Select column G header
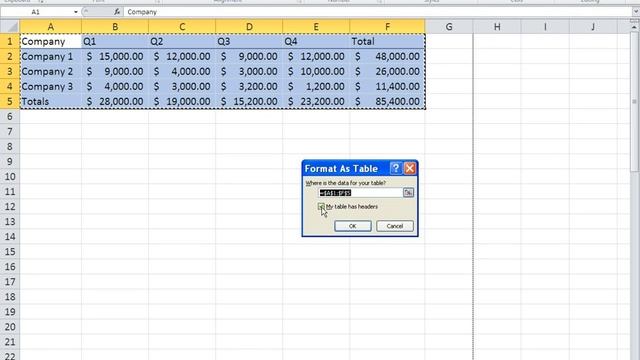Image resolution: width=640 pixels, height=360 pixels. (449, 27)
